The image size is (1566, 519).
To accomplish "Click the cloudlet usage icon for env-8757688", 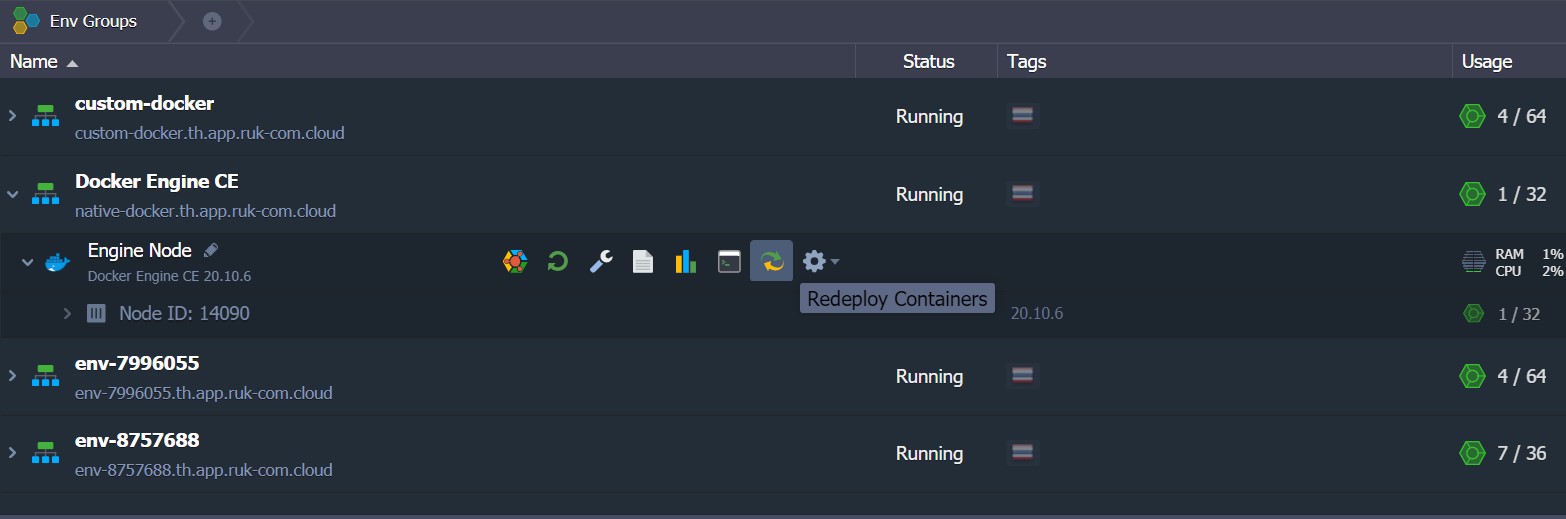I will coord(1472,453).
